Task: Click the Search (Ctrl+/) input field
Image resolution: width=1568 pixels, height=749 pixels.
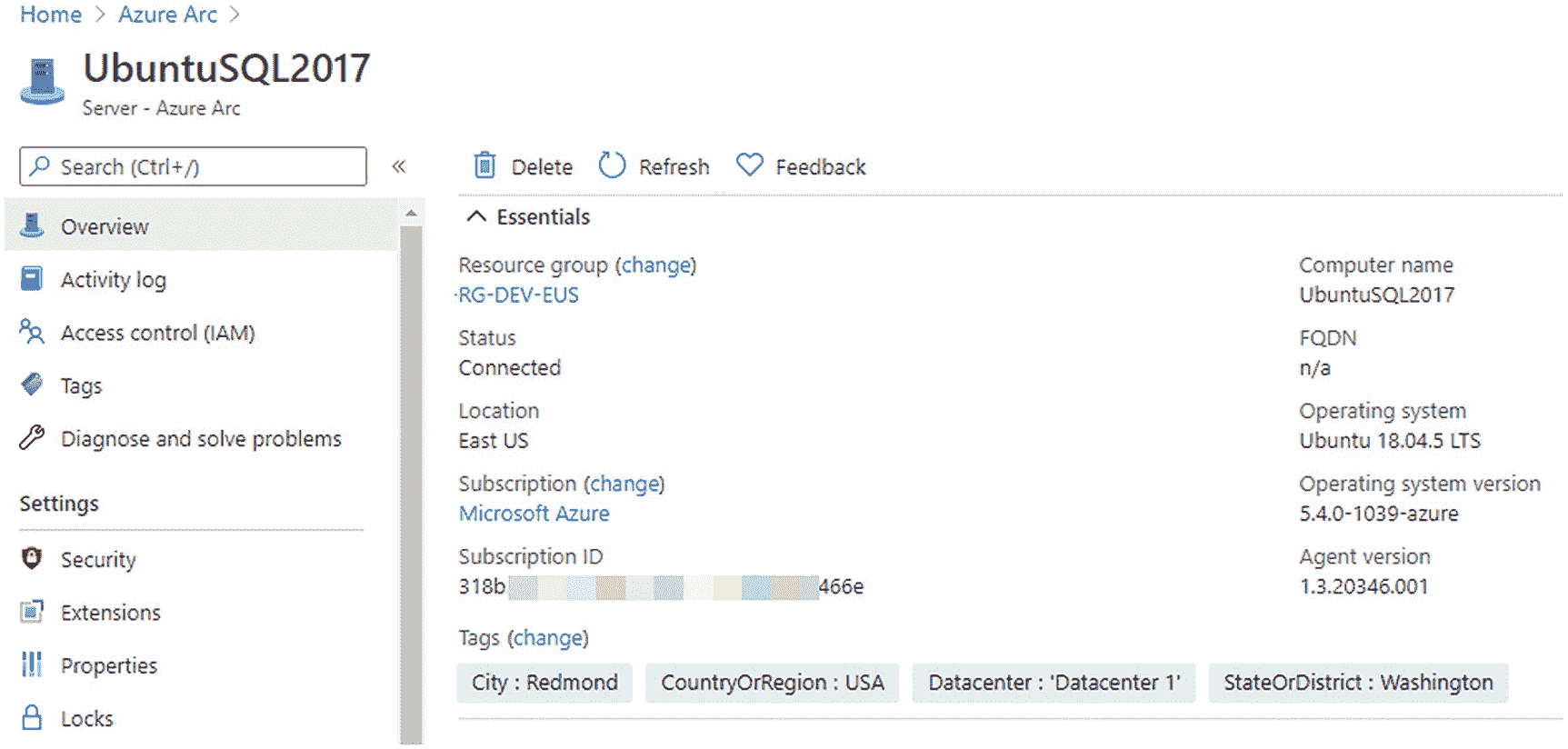Action: [193, 166]
